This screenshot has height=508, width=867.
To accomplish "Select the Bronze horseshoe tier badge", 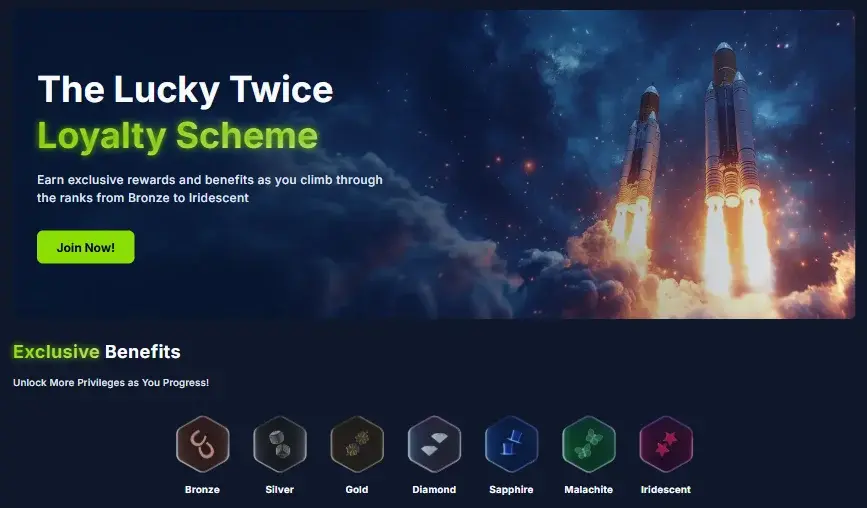I will (202, 444).
